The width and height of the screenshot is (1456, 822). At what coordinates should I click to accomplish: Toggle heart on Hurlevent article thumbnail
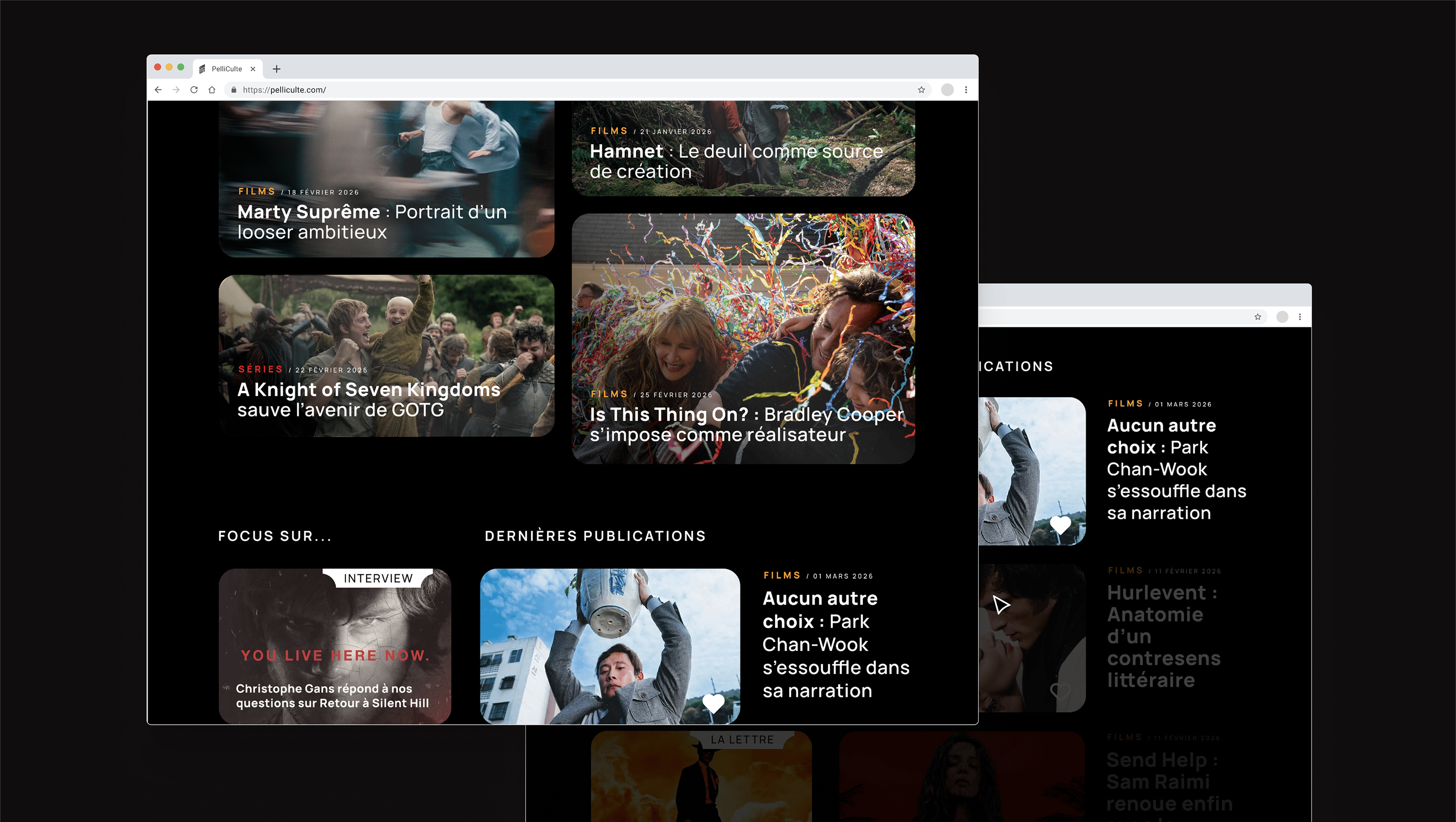[1061, 690]
